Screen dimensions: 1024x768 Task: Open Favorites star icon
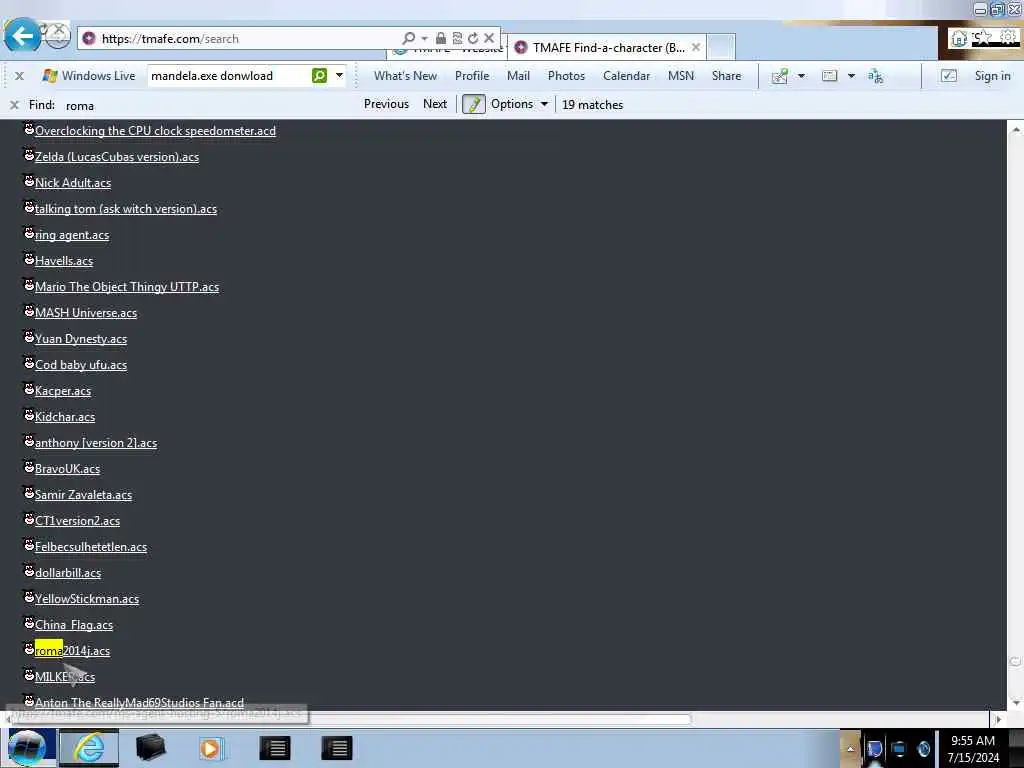[x=983, y=38]
